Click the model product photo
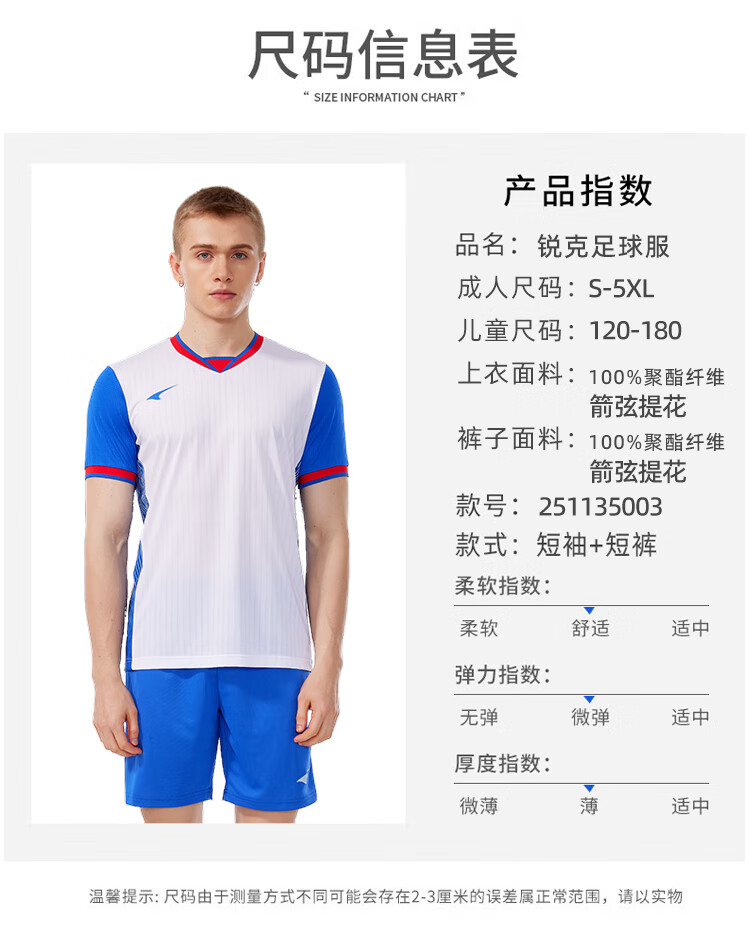The height and width of the screenshot is (943, 750). click(218, 493)
